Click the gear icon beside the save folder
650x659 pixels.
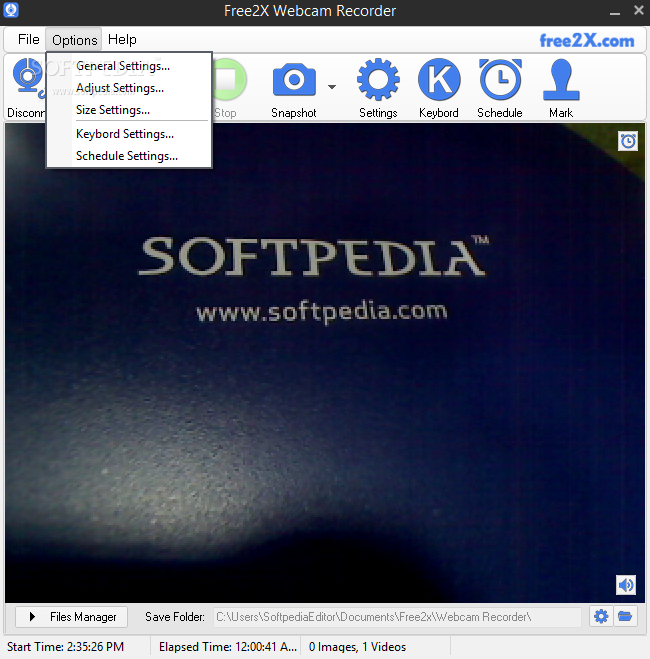(601, 617)
